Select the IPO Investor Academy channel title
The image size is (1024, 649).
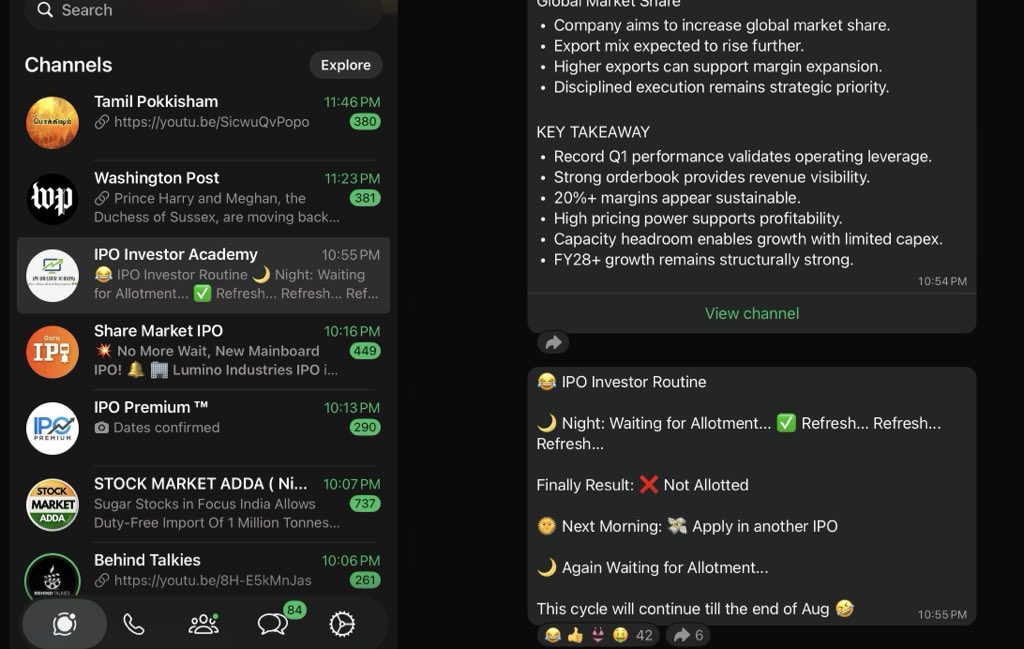[x=176, y=254]
